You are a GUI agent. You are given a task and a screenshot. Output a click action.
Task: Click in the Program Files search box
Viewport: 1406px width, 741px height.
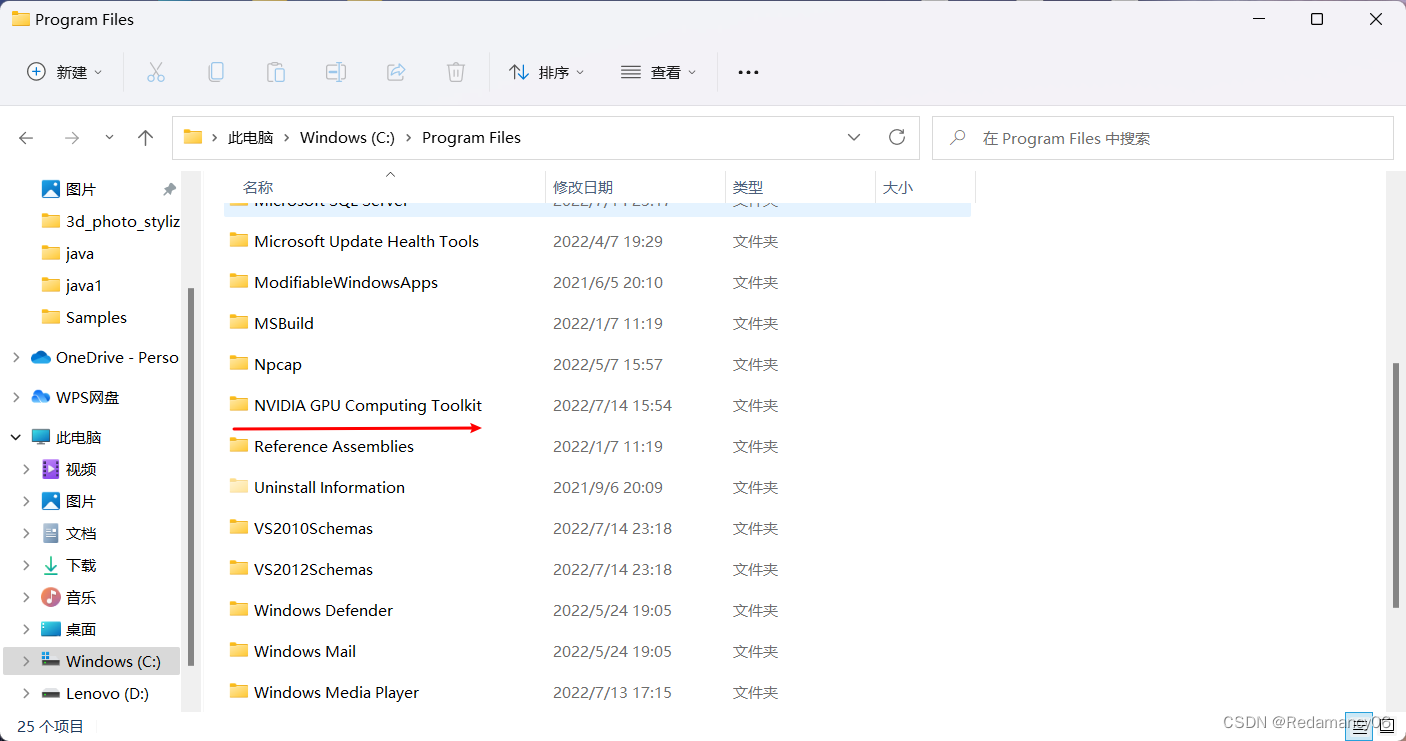(x=1162, y=138)
